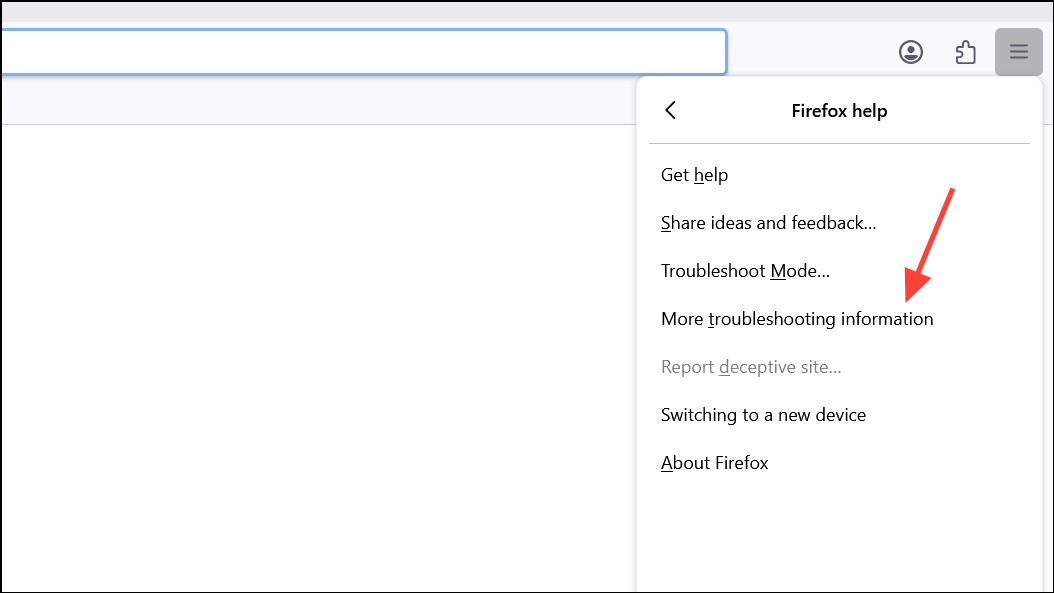This screenshot has width=1054, height=593.
Task: Click the greyed-out Report deceptive site… entry
Action: (751, 367)
